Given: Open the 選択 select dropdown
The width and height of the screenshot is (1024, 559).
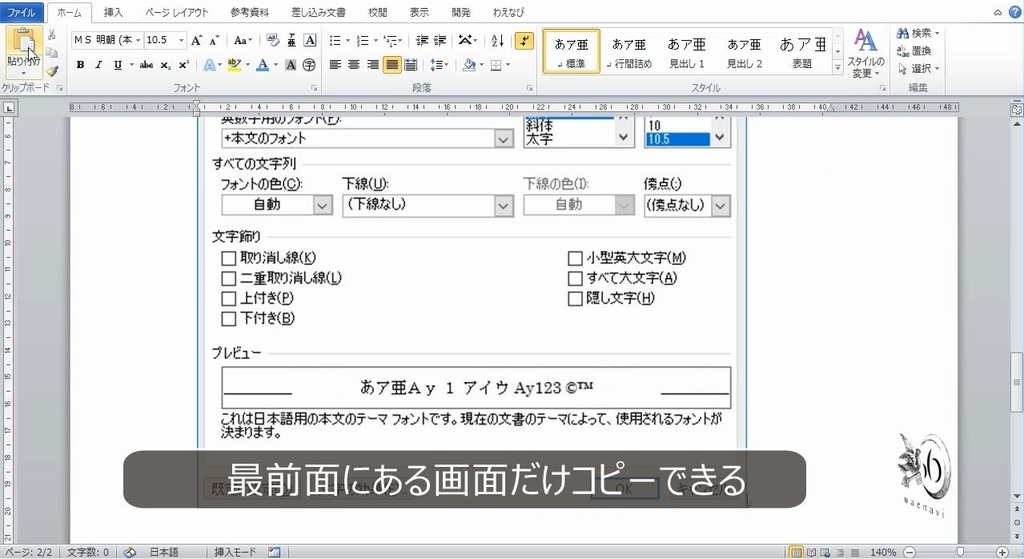Looking at the screenshot, I should [937, 69].
